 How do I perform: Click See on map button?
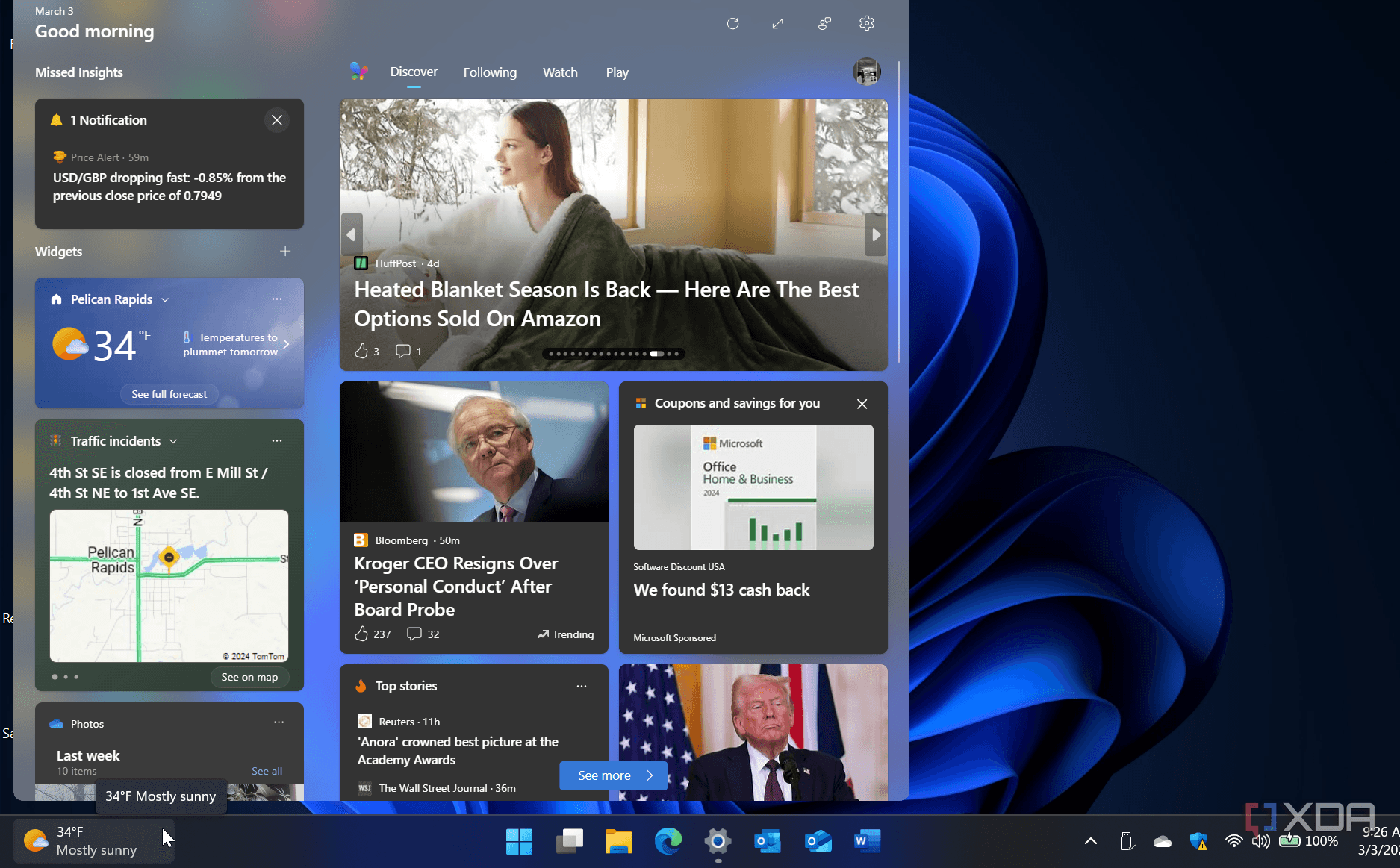click(249, 677)
